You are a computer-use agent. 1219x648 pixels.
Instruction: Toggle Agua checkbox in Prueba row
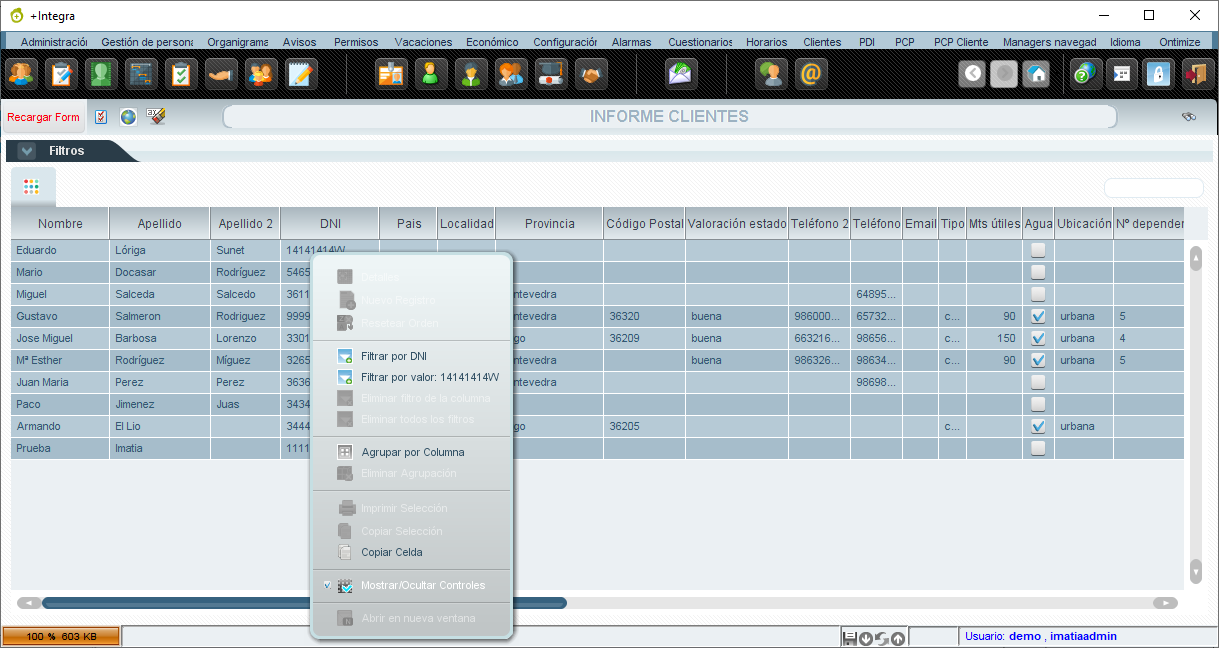click(x=1038, y=448)
